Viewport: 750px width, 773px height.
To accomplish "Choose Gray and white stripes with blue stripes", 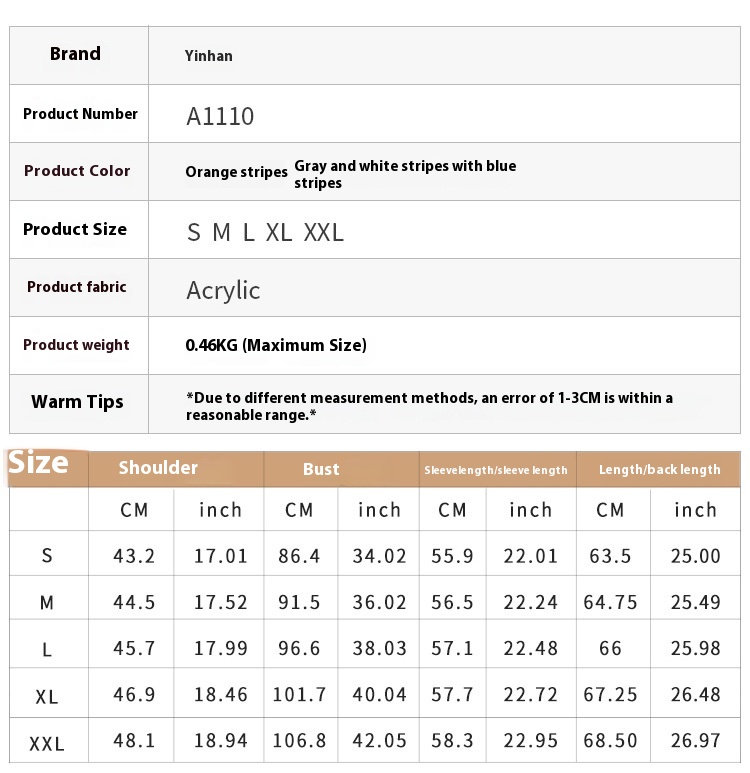I will 405,174.
